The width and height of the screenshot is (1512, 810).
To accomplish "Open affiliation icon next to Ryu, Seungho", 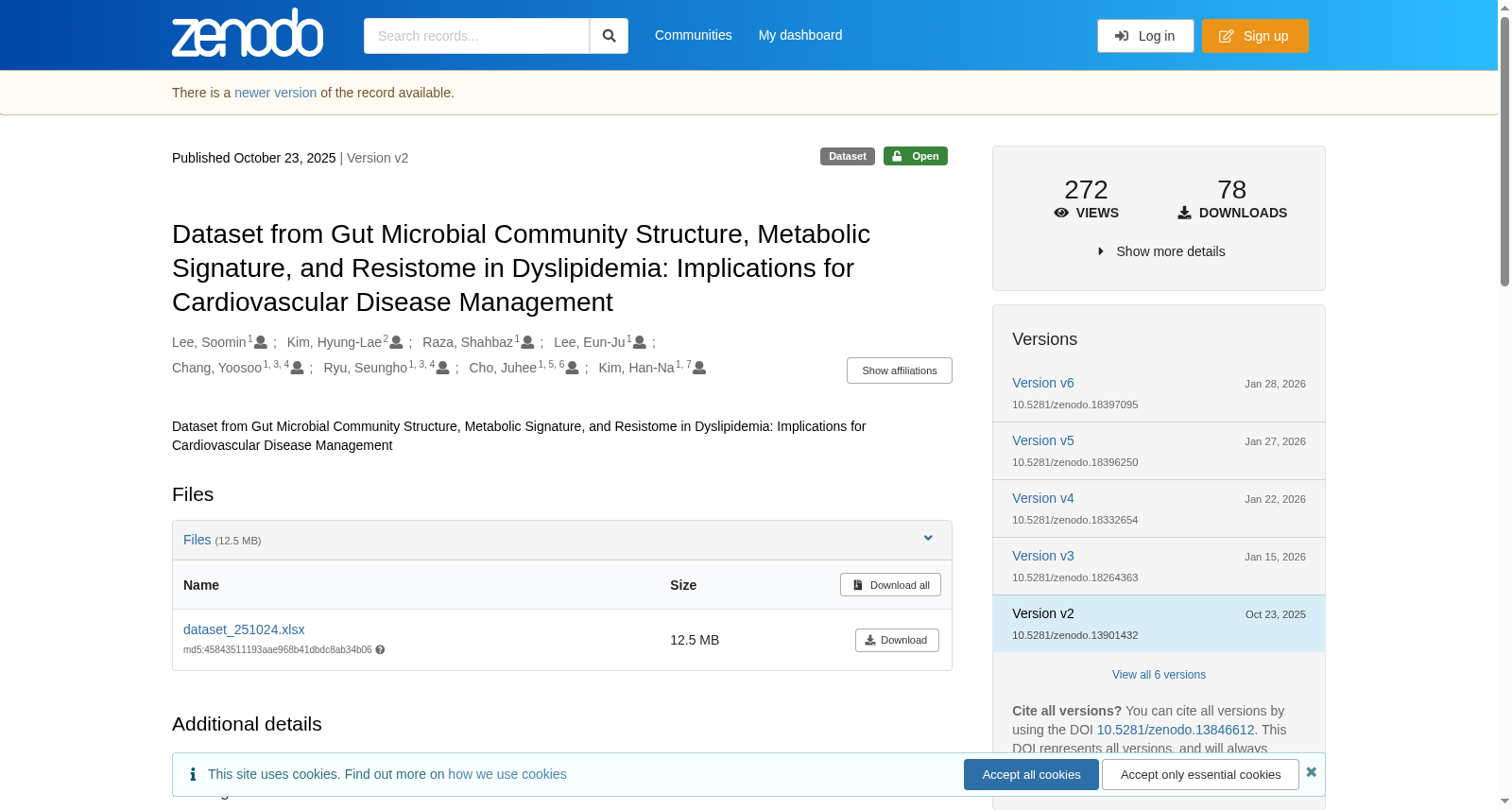I will click(x=442, y=368).
